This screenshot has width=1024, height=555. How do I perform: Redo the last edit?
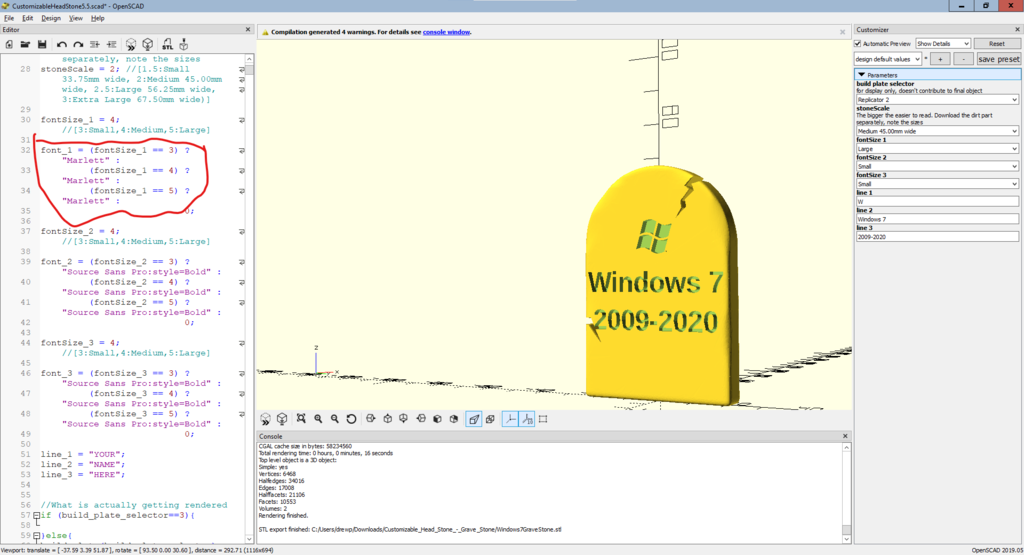tap(78, 44)
